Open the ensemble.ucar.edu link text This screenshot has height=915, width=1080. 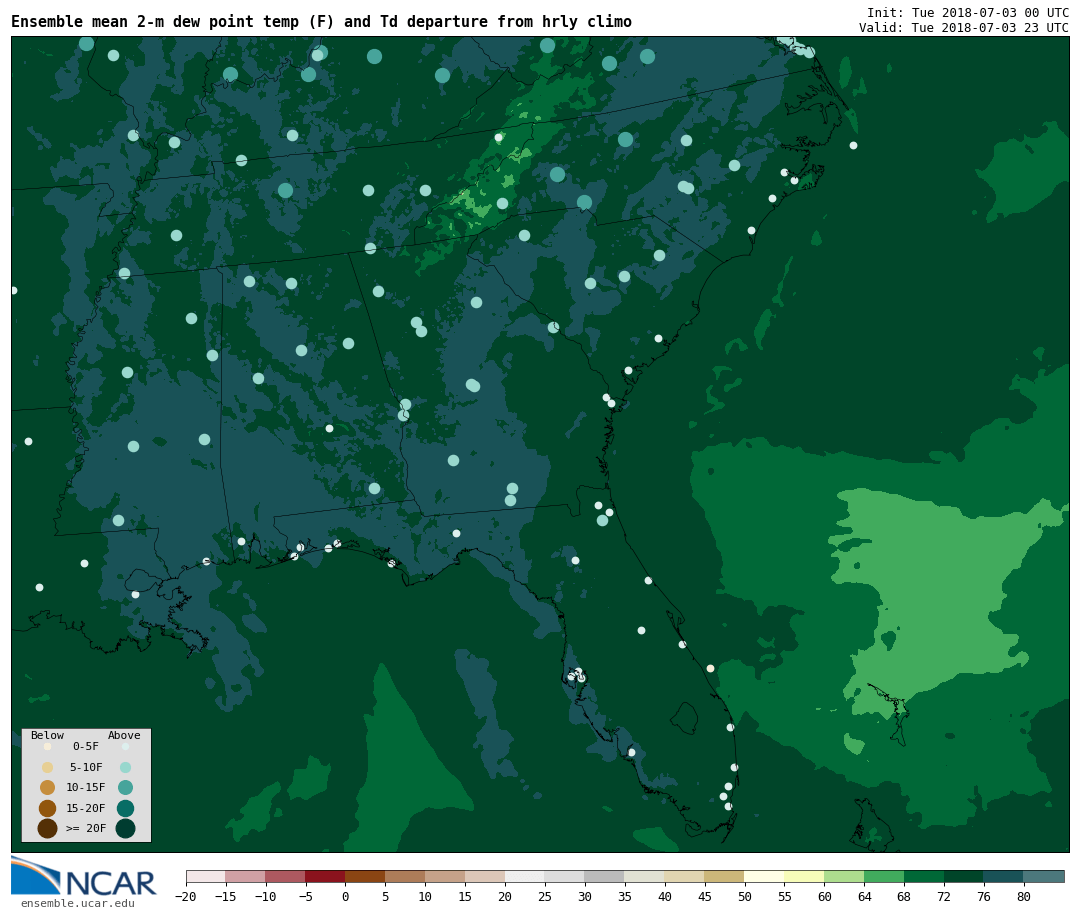[x=77, y=904]
